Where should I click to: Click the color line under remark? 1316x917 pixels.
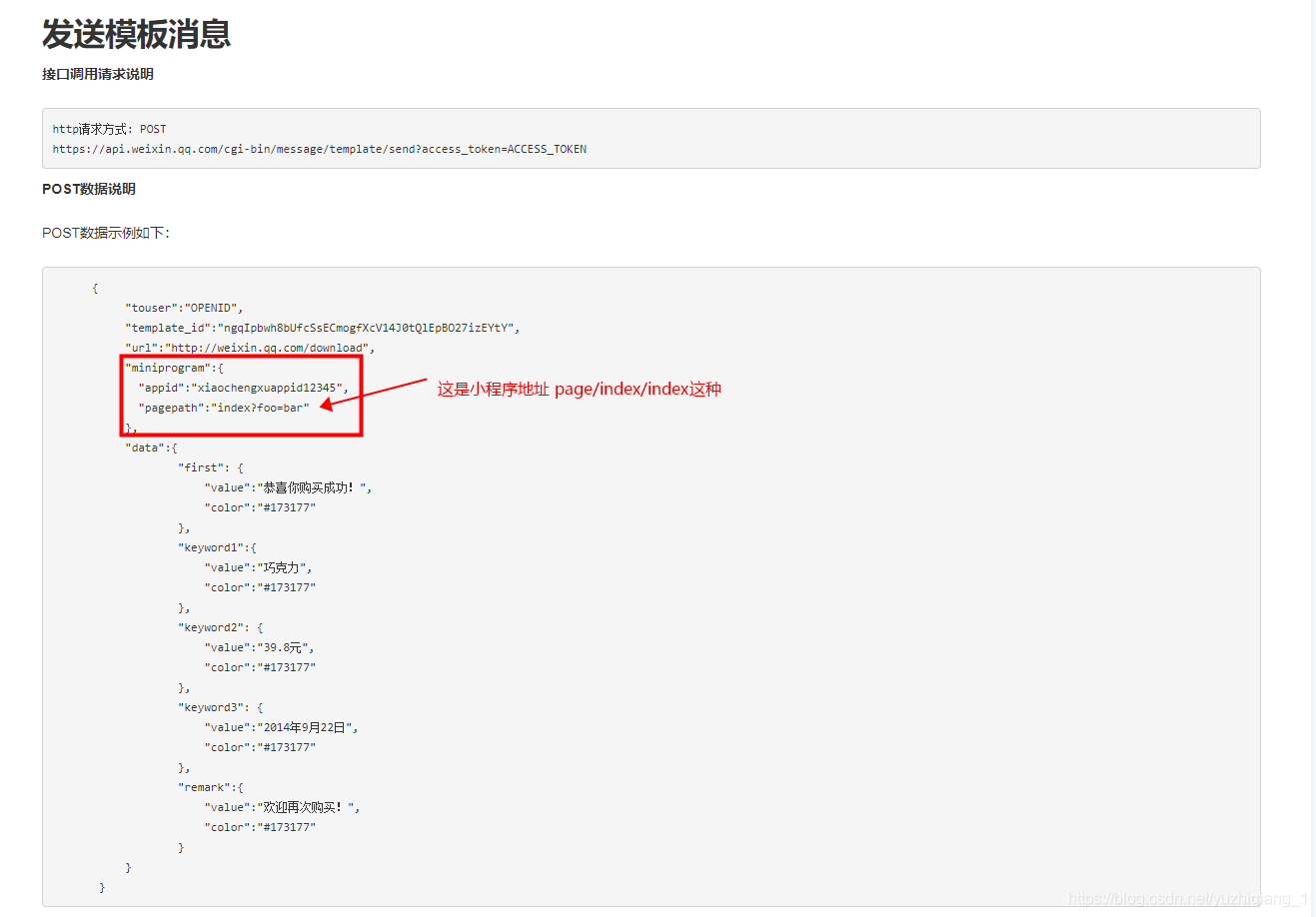261,827
